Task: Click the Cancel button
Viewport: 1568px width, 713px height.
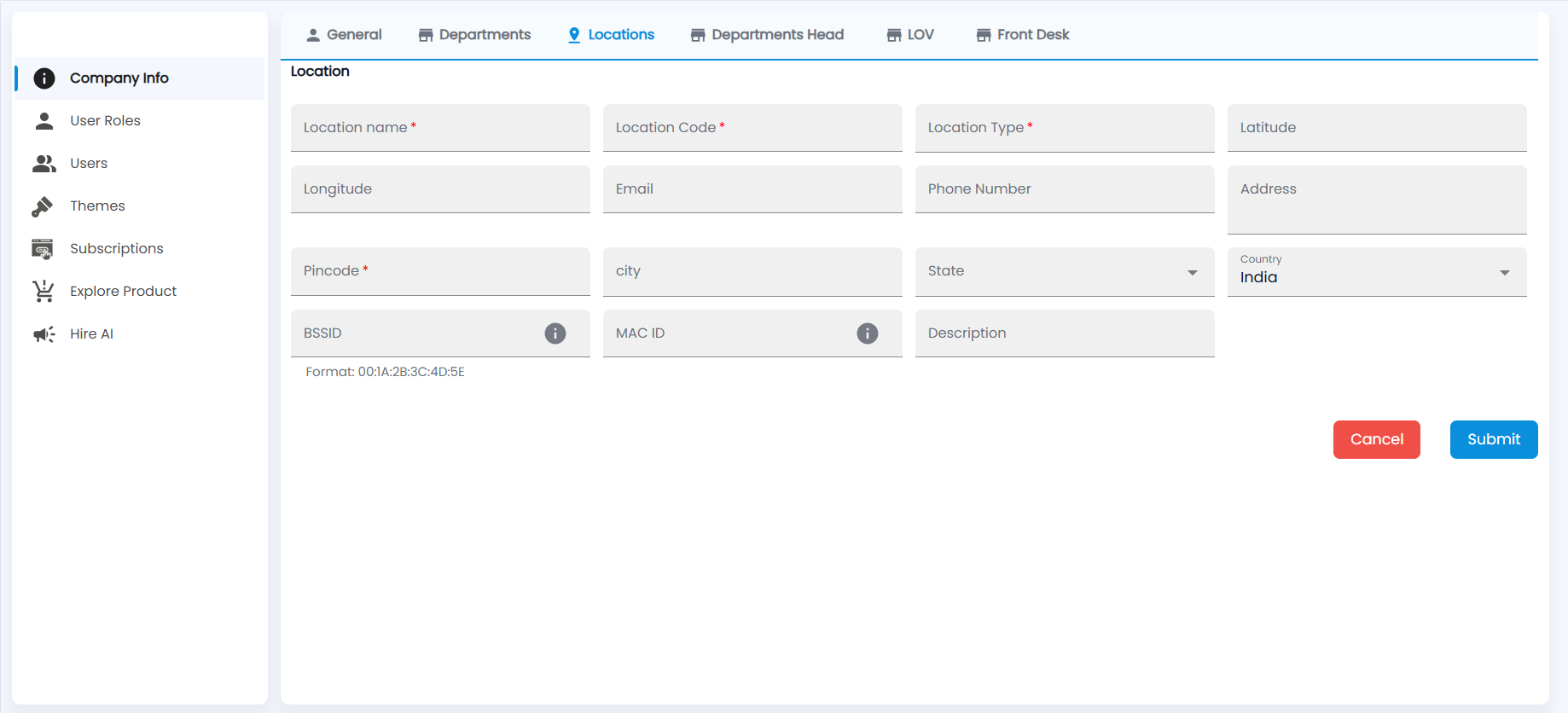Action: click(1377, 439)
